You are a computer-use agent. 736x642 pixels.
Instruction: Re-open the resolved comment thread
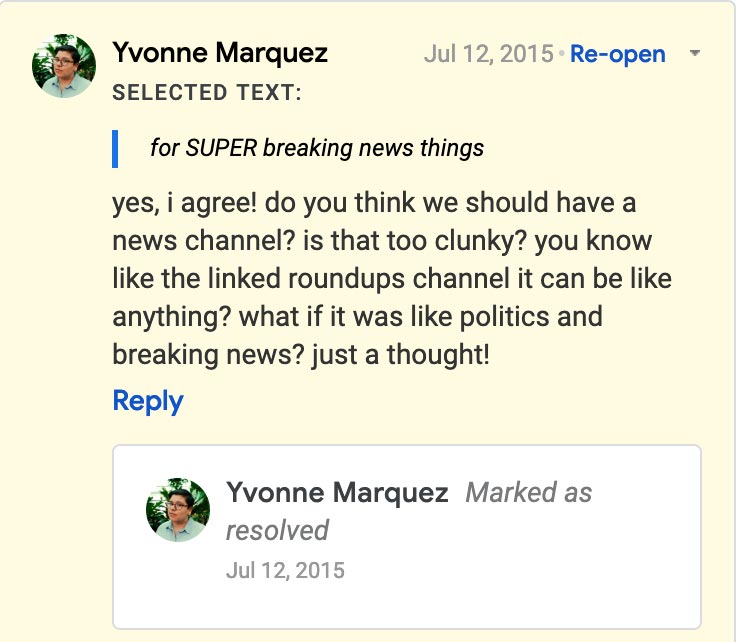(617, 54)
